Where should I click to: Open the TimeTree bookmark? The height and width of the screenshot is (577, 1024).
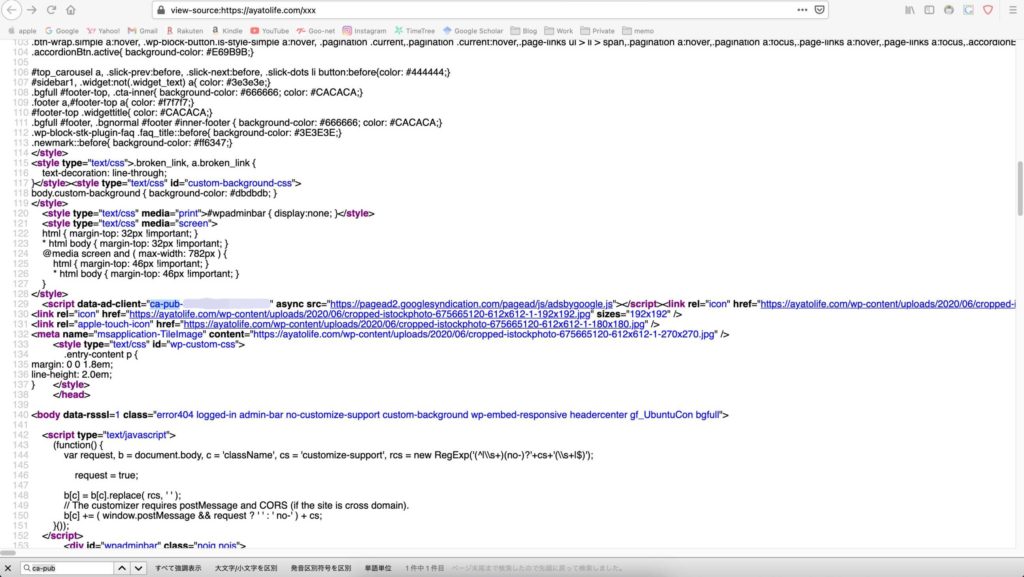pyautogui.click(x=414, y=31)
